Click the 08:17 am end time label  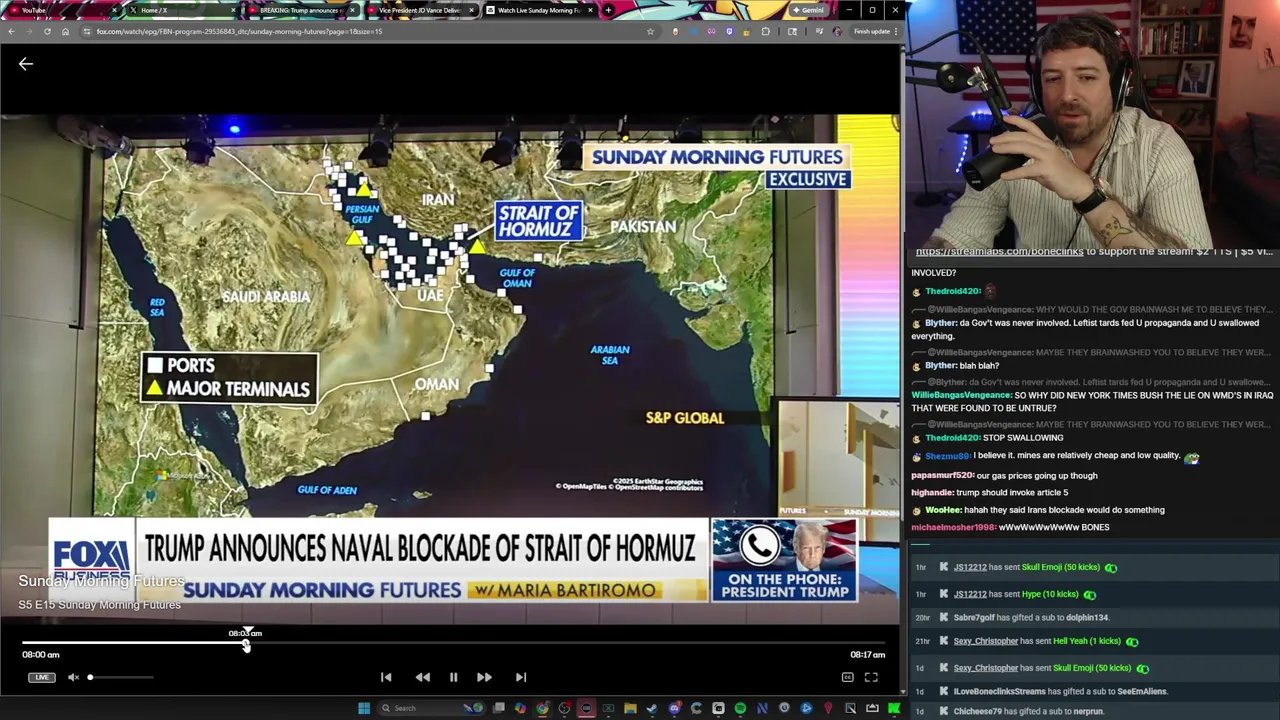tap(867, 655)
